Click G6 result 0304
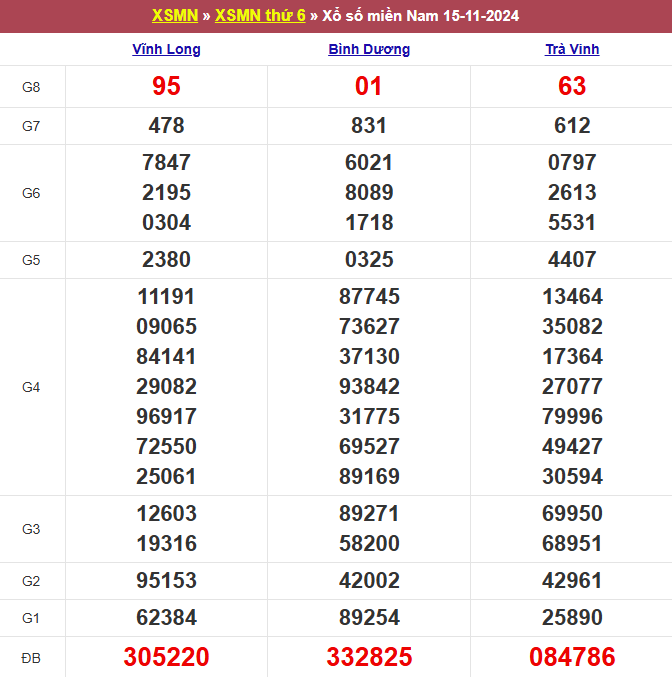This screenshot has height=677, width=672. tap(166, 223)
